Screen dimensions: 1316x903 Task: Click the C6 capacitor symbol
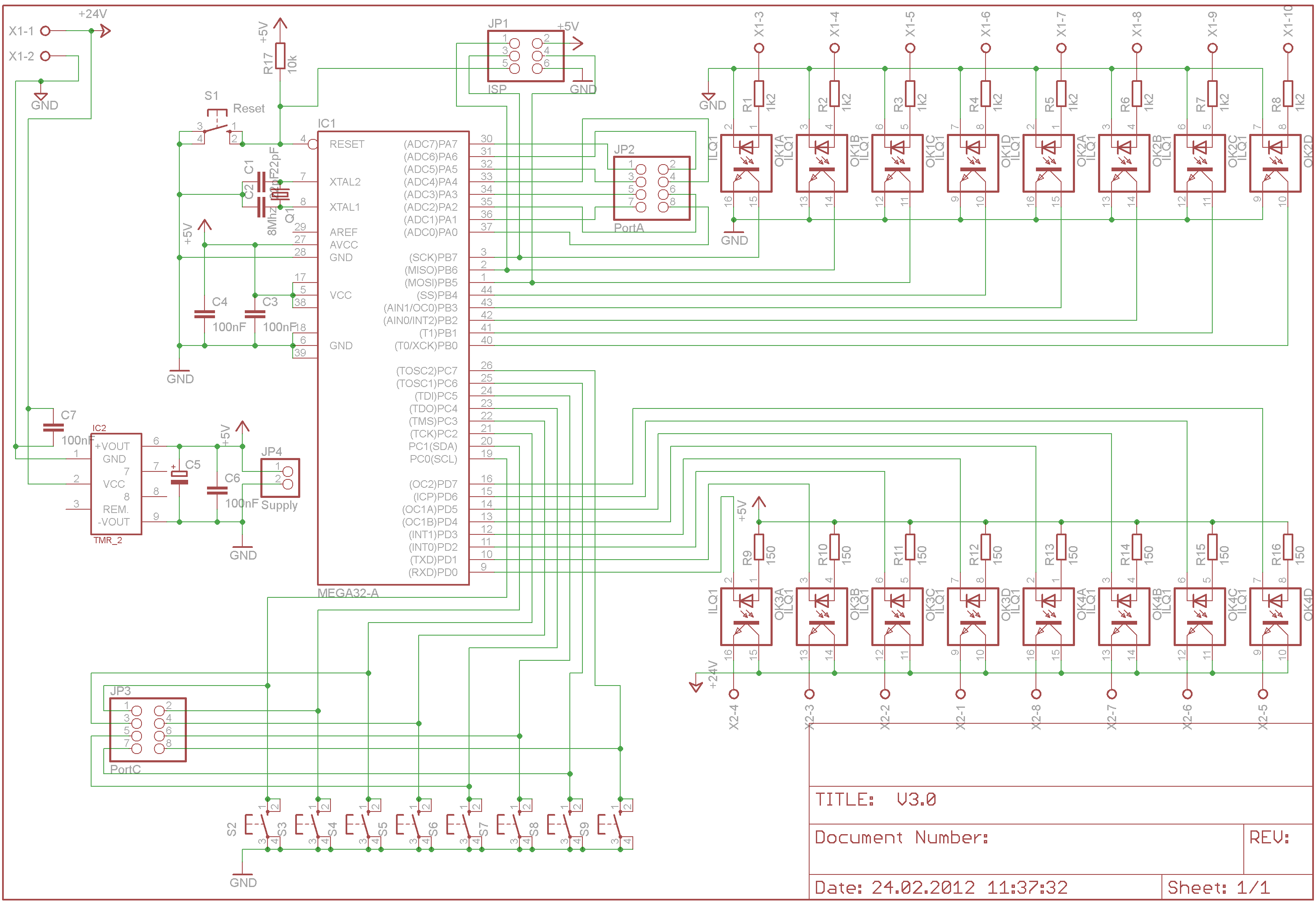[x=217, y=490]
